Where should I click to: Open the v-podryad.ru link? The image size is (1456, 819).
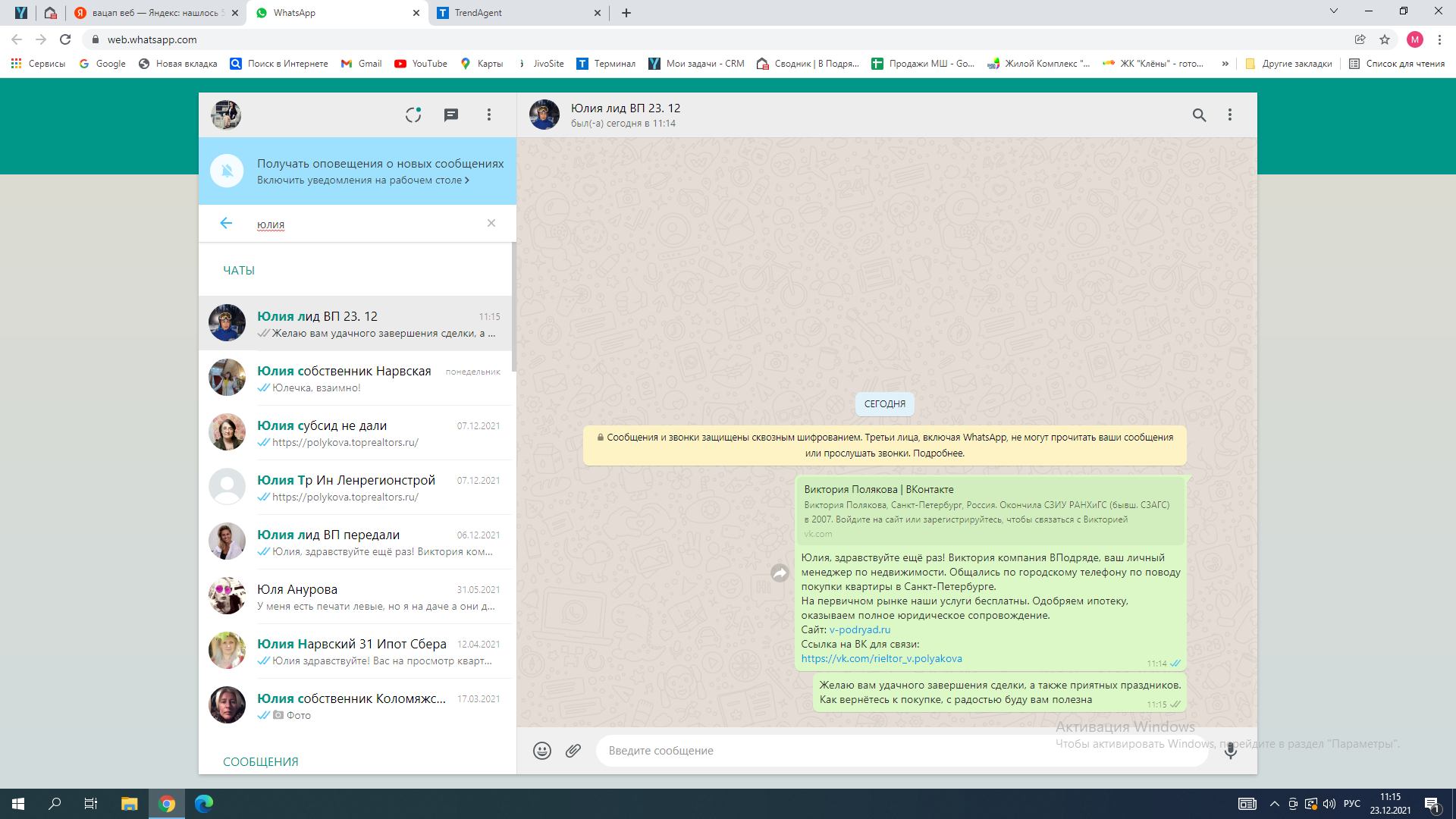point(860,629)
